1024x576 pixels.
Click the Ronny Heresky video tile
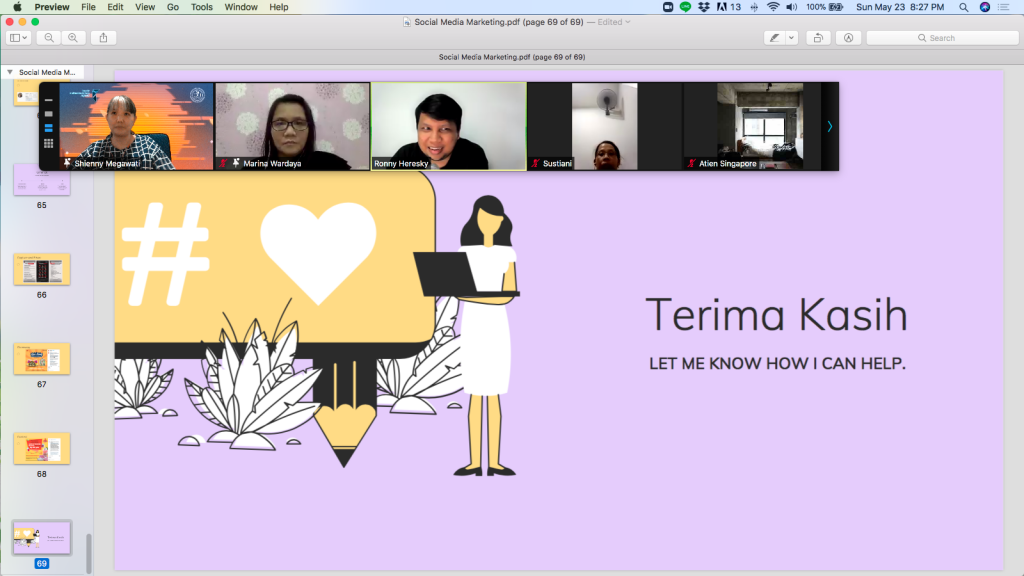click(448, 125)
